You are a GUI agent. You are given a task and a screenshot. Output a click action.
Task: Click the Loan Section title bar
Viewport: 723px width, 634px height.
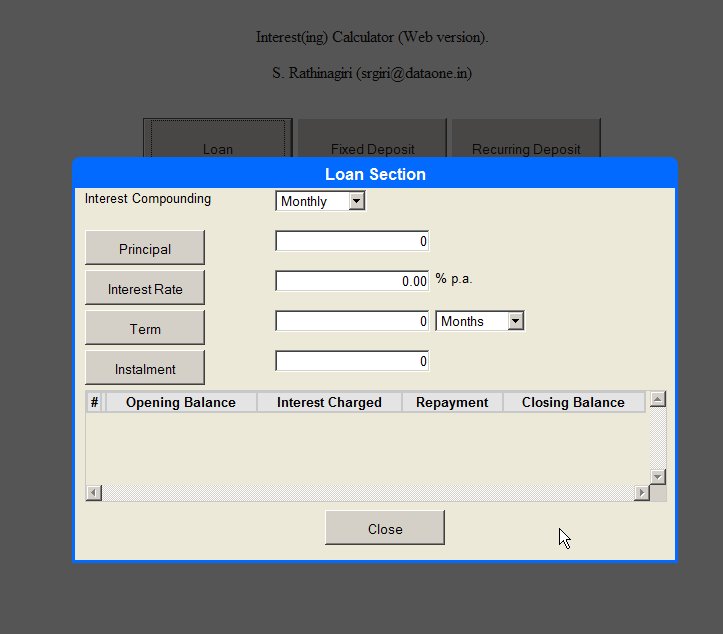click(375, 174)
